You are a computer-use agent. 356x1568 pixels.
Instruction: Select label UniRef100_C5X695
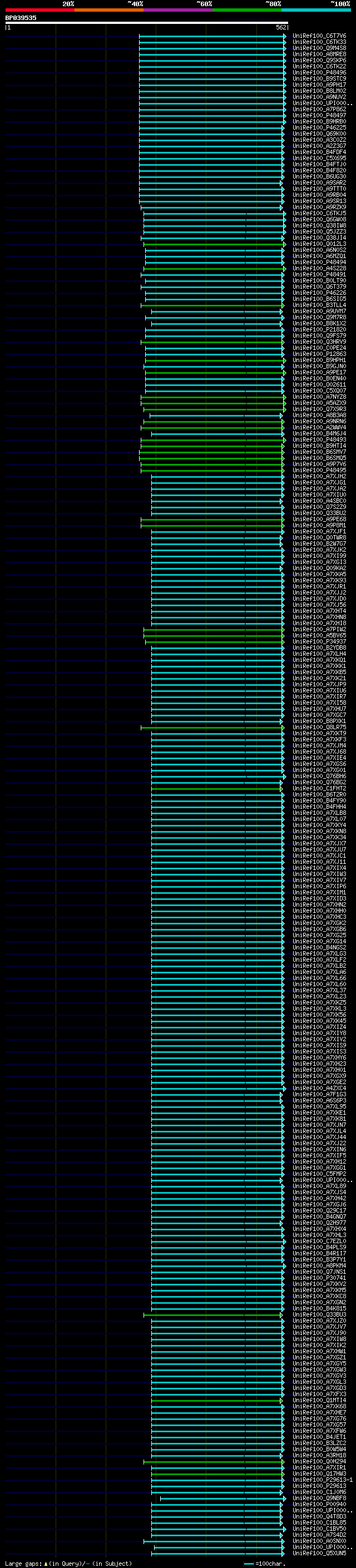[x=319, y=159]
